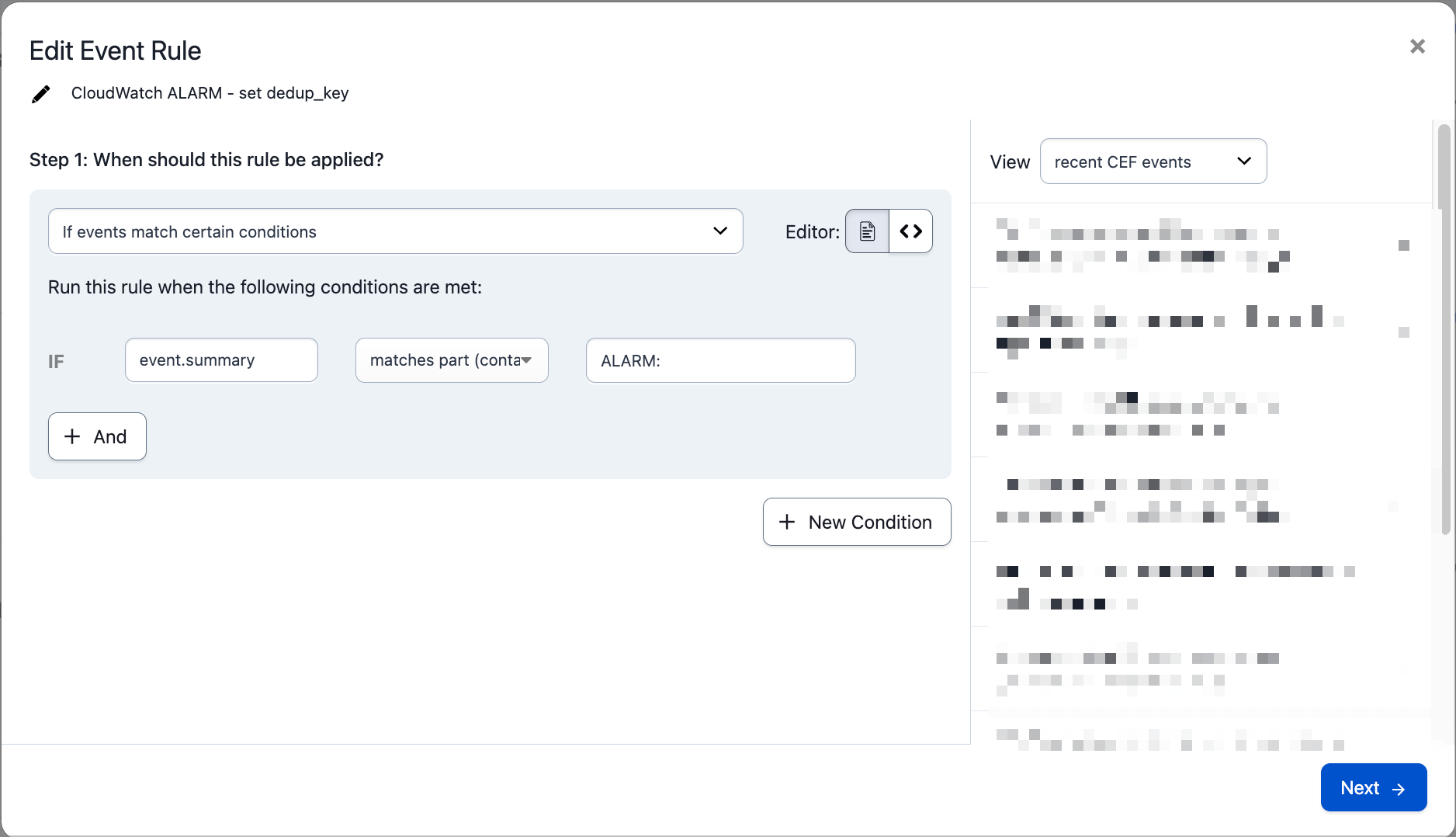This screenshot has height=837, width=1456.
Task: Open 'If events match certain conditions' dropdown
Action: coord(395,231)
